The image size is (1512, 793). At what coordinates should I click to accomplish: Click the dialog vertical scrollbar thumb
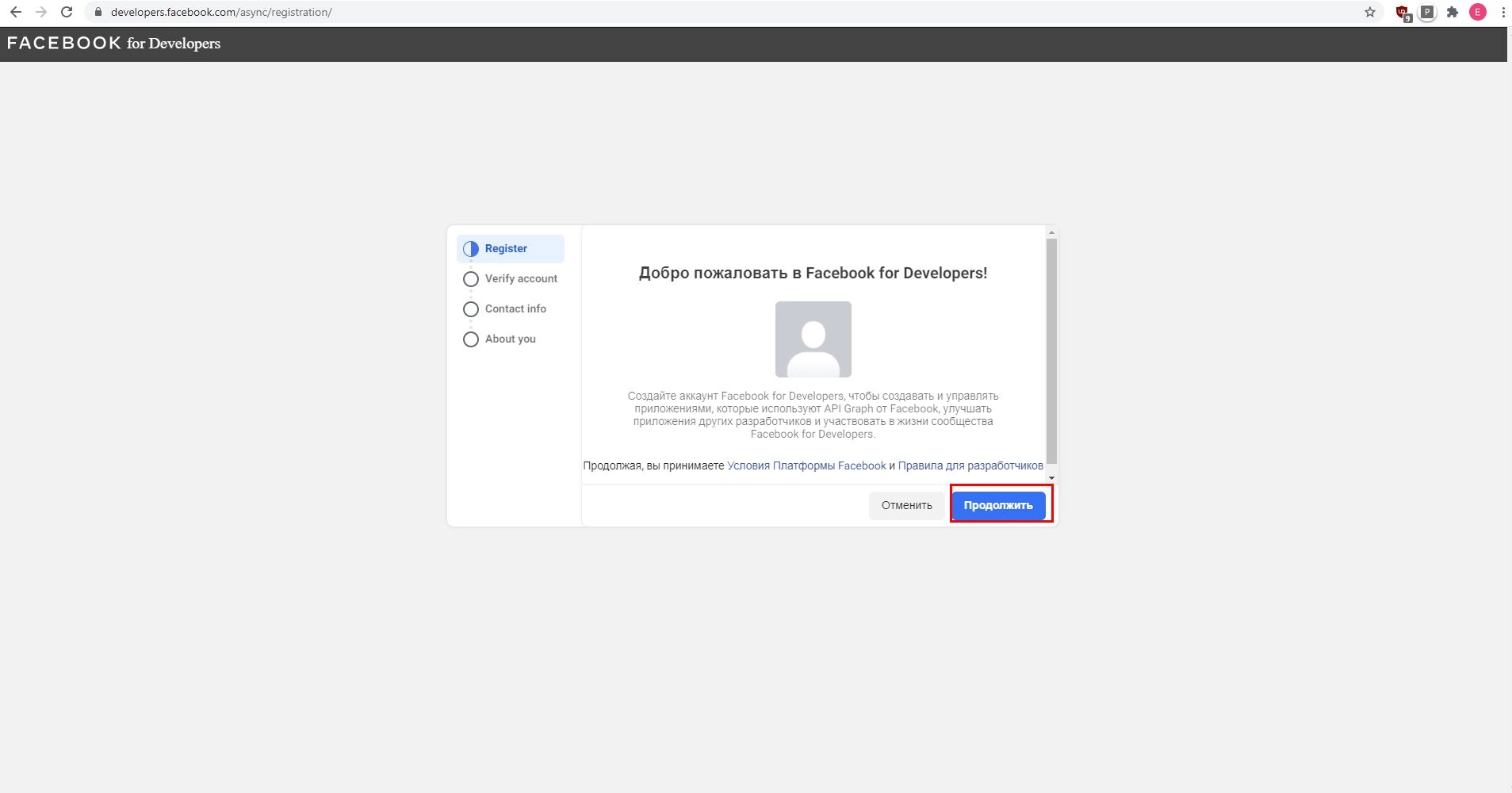pos(1051,351)
